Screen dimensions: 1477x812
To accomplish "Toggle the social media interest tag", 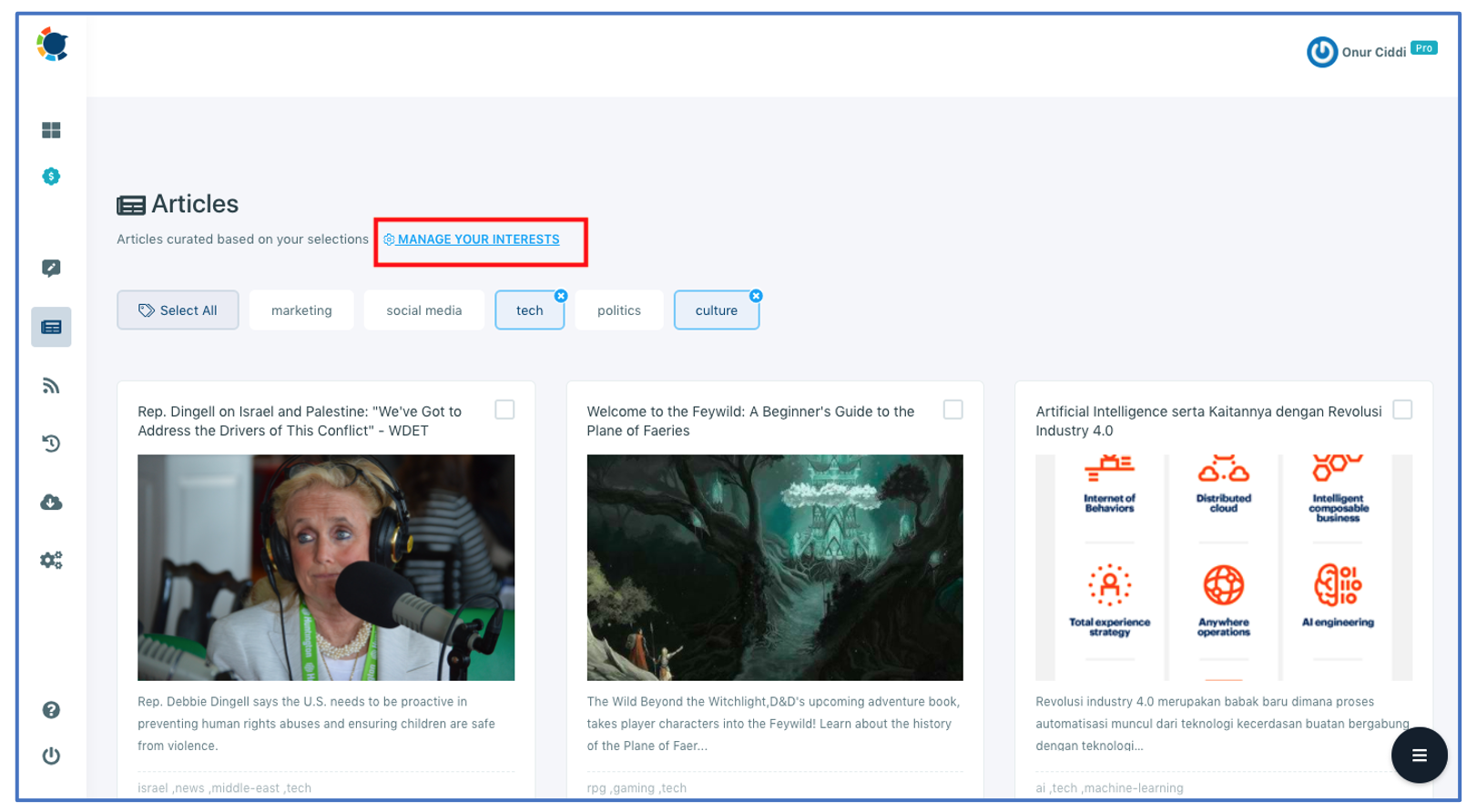I will point(423,310).
